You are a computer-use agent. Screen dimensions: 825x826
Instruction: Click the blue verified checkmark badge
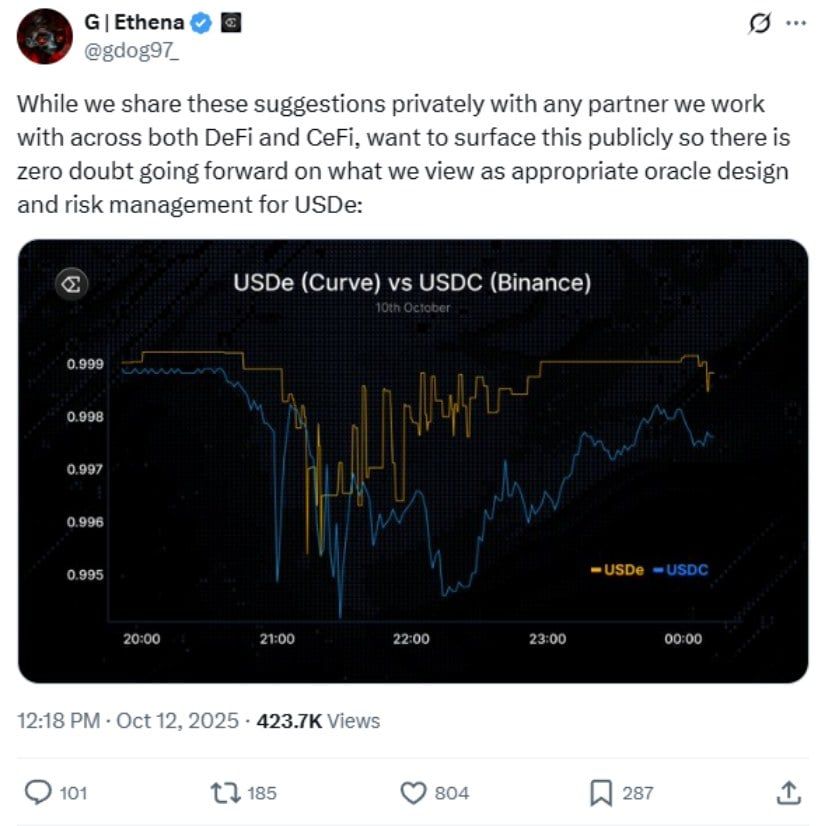(203, 22)
